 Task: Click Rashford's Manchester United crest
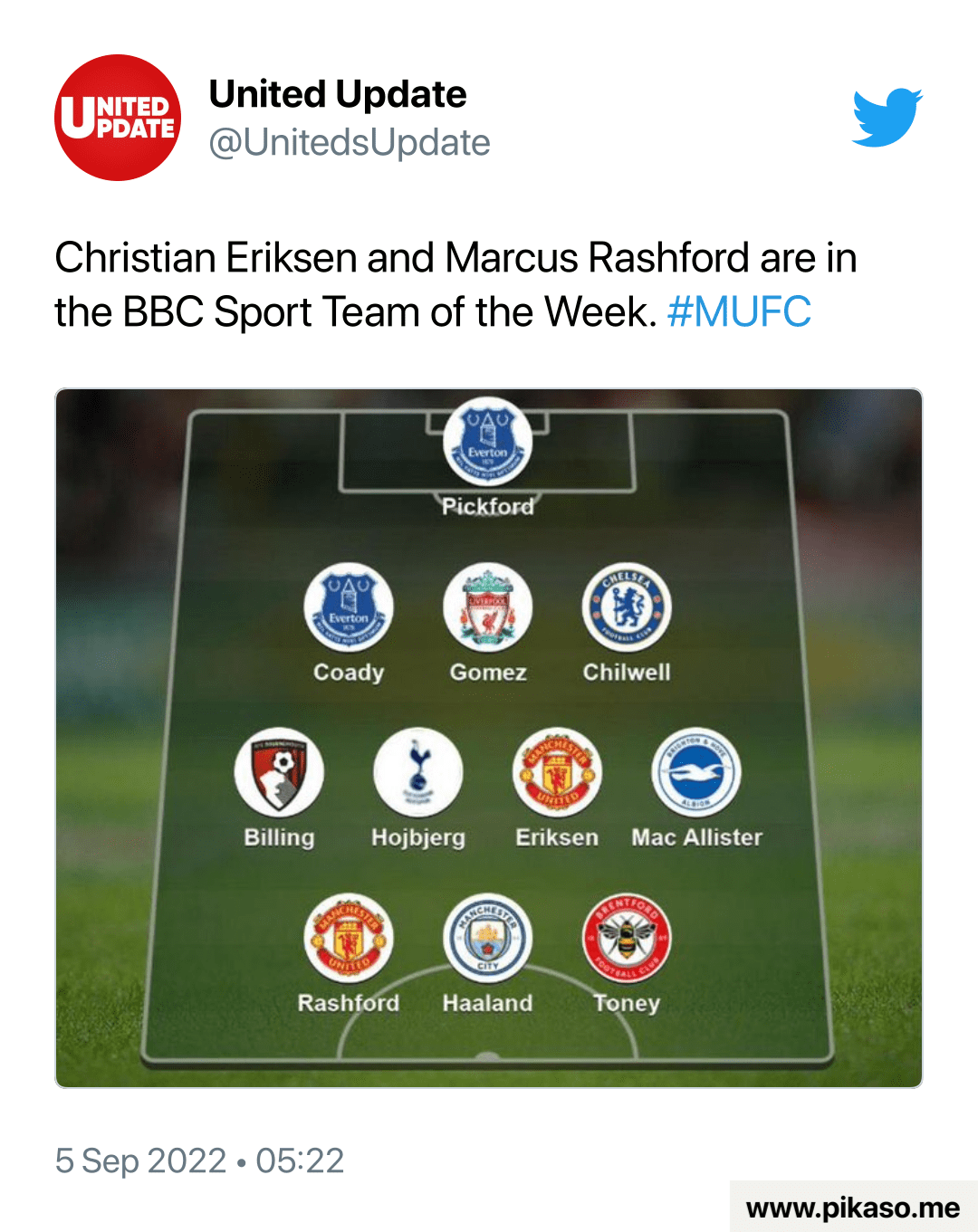point(349,938)
